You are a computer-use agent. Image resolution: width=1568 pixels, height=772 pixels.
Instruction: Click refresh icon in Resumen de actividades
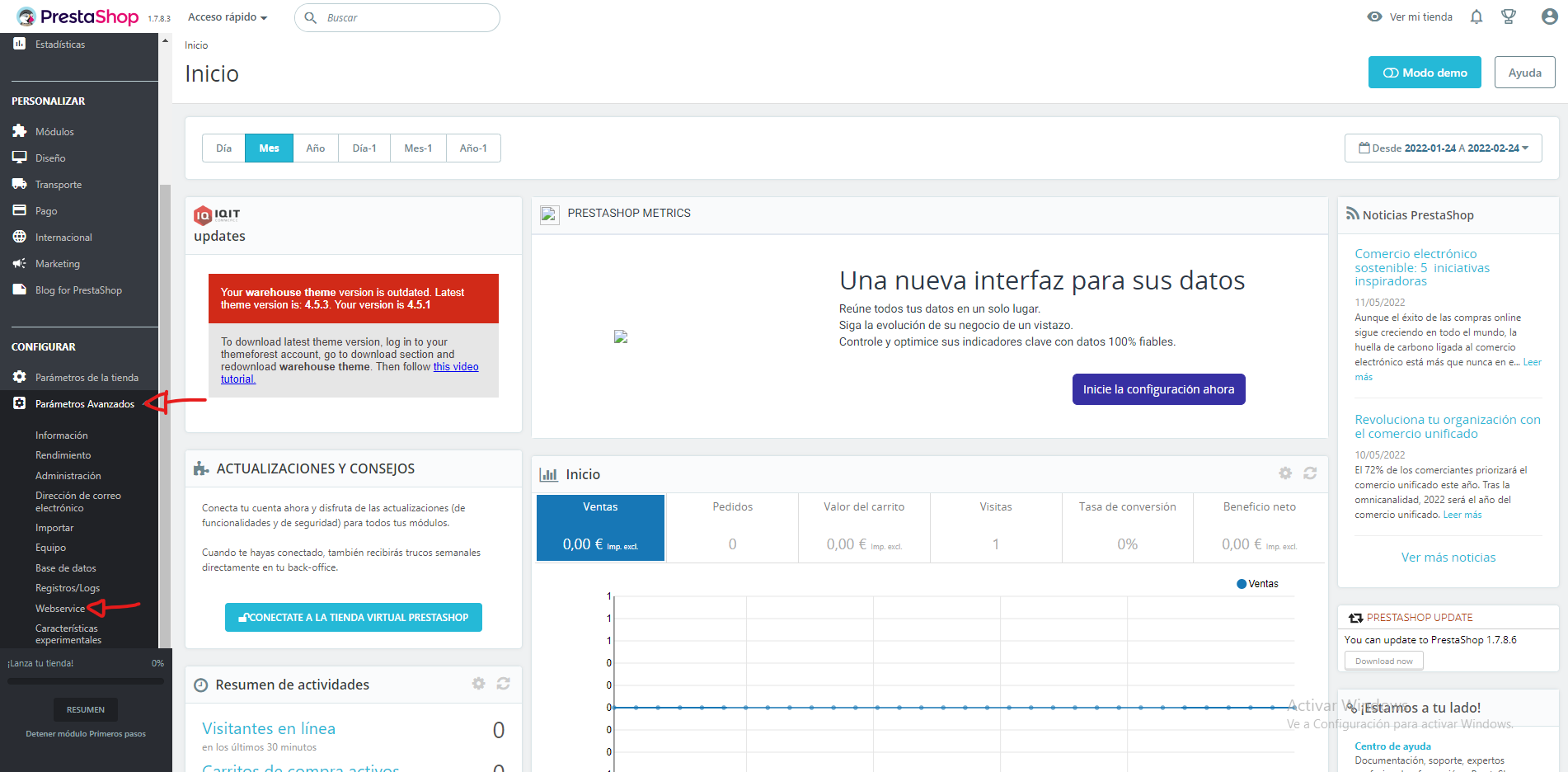click(x=503, y=684)
